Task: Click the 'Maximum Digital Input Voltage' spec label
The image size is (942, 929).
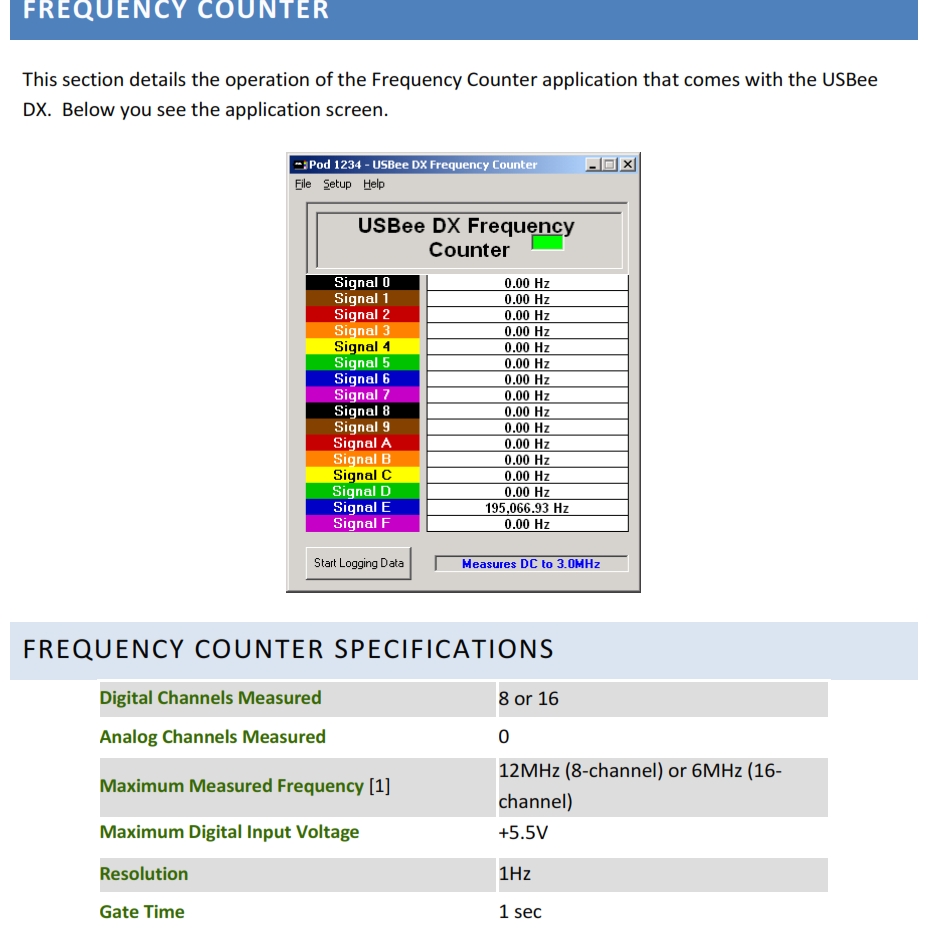Action: (229, 832)
